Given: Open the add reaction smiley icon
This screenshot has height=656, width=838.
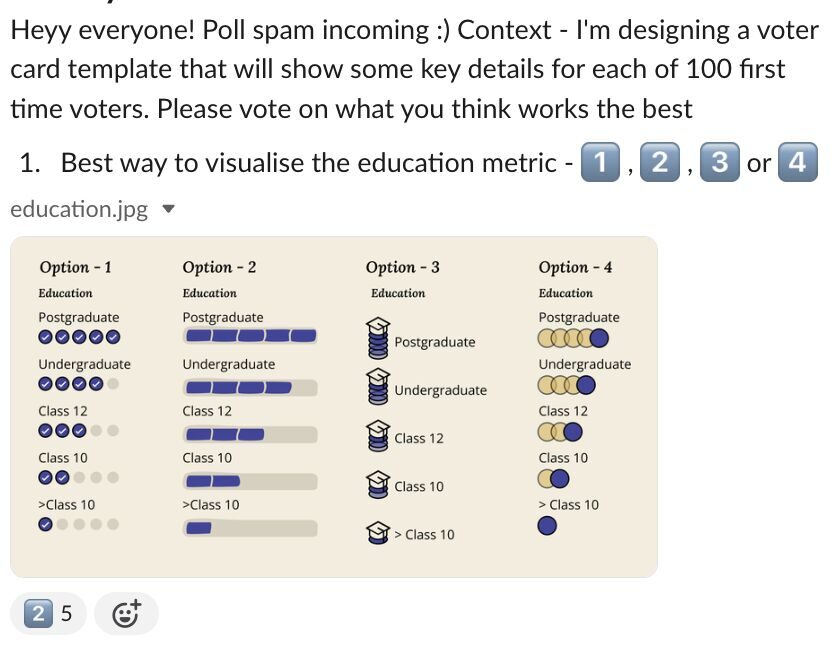Looking at the screenshot, I should pos(126,614).
